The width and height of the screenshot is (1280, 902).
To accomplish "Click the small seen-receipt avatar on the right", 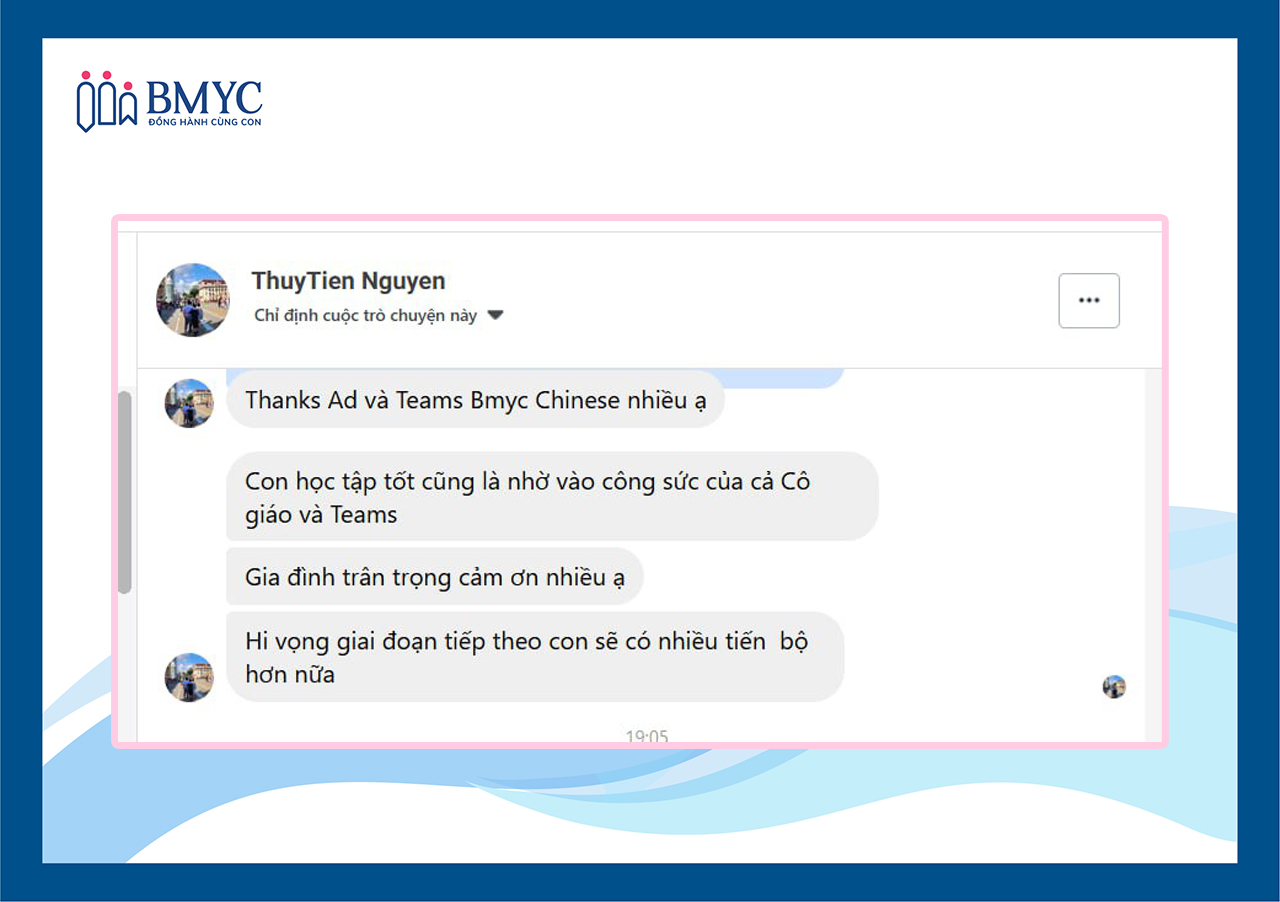I will point(1114,686).
